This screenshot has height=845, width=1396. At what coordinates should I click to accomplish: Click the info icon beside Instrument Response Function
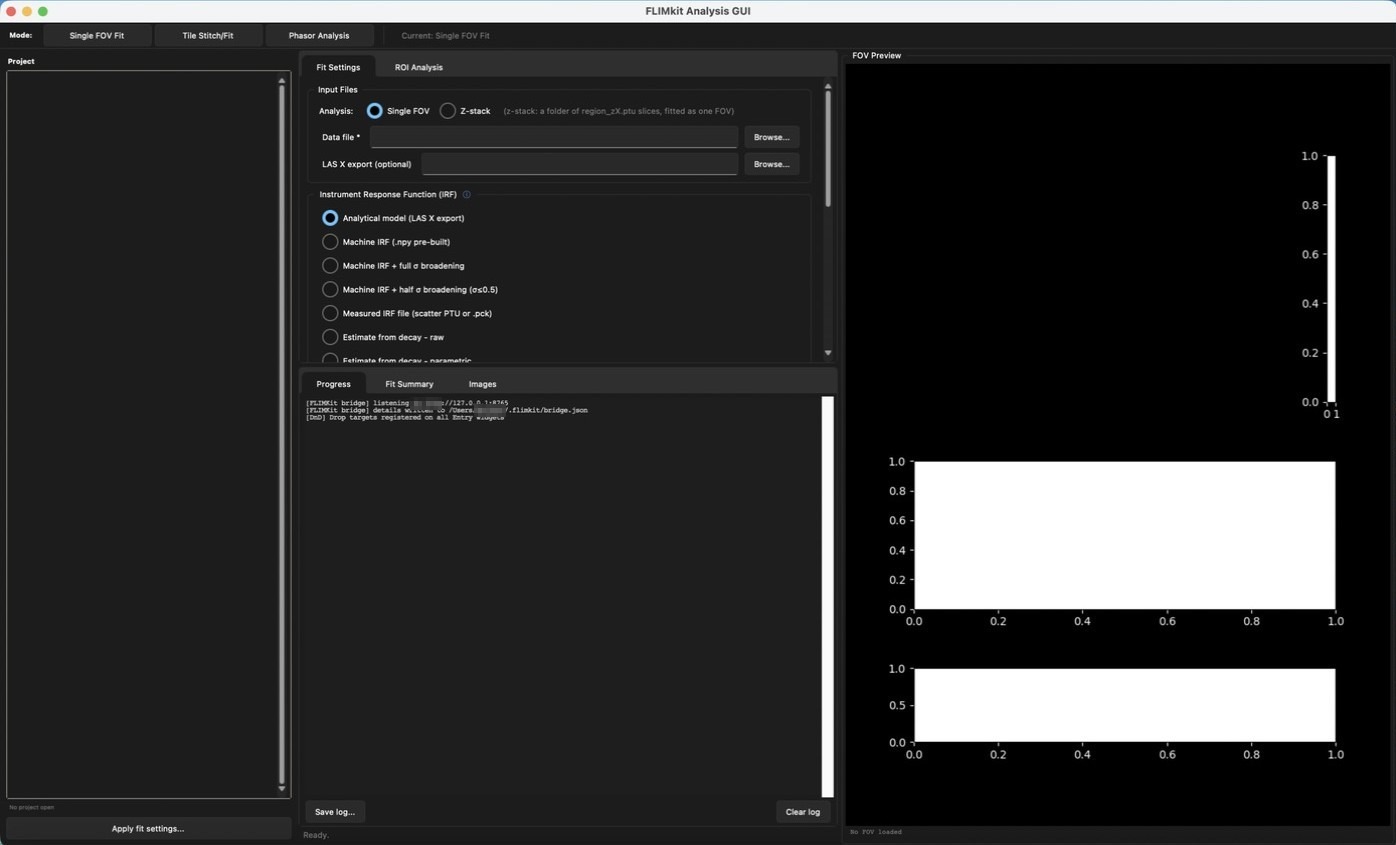[466, 195]
